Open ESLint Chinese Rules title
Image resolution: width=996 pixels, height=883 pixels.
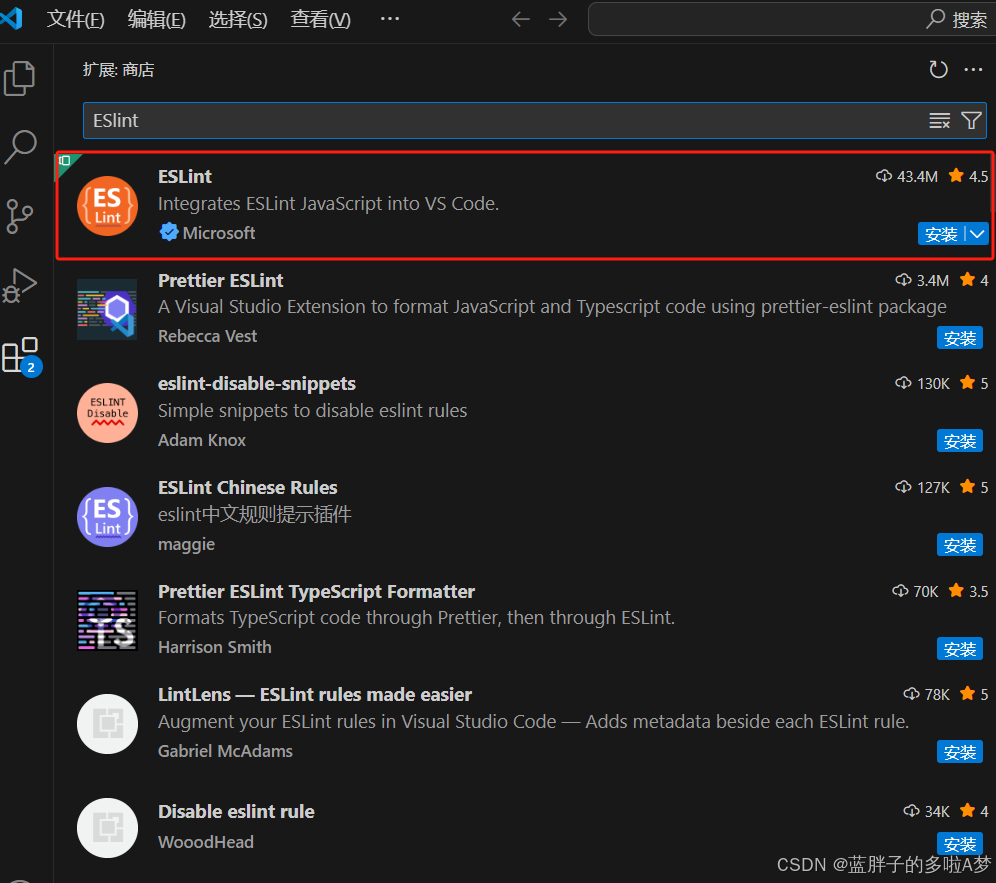click(x=248, y=488)
